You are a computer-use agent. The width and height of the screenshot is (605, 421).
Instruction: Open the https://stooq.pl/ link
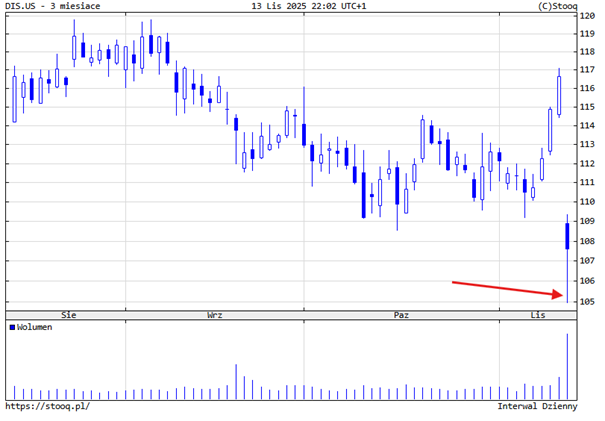tap(48, 407)
